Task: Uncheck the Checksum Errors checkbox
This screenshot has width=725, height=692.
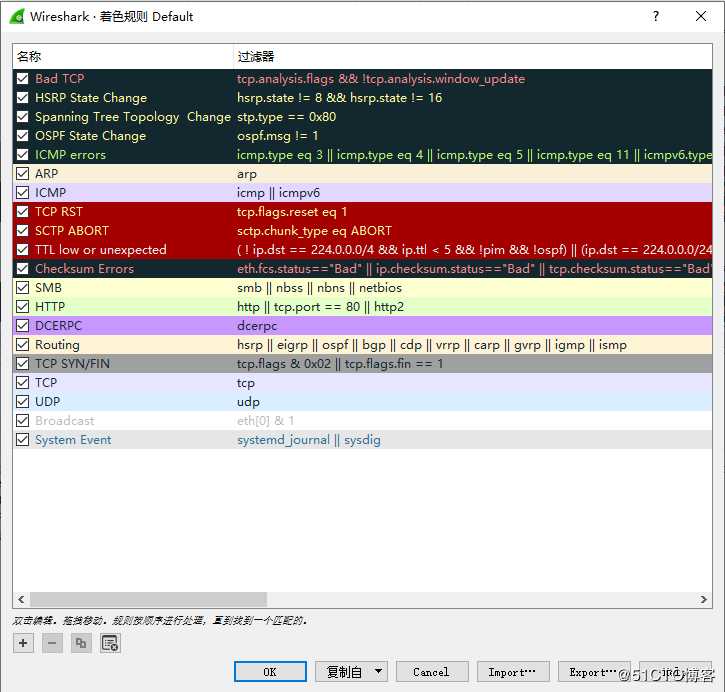Action: (x=23, y=268)
